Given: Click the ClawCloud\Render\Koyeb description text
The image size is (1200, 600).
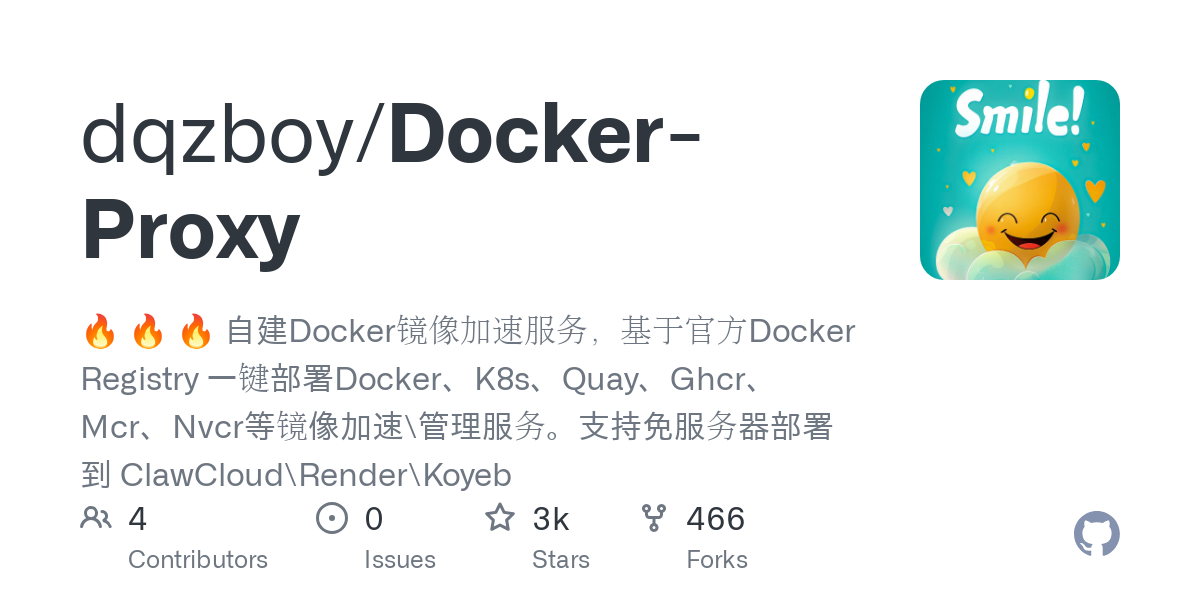Looking at the screenshot, I should (x=316, y=475).
